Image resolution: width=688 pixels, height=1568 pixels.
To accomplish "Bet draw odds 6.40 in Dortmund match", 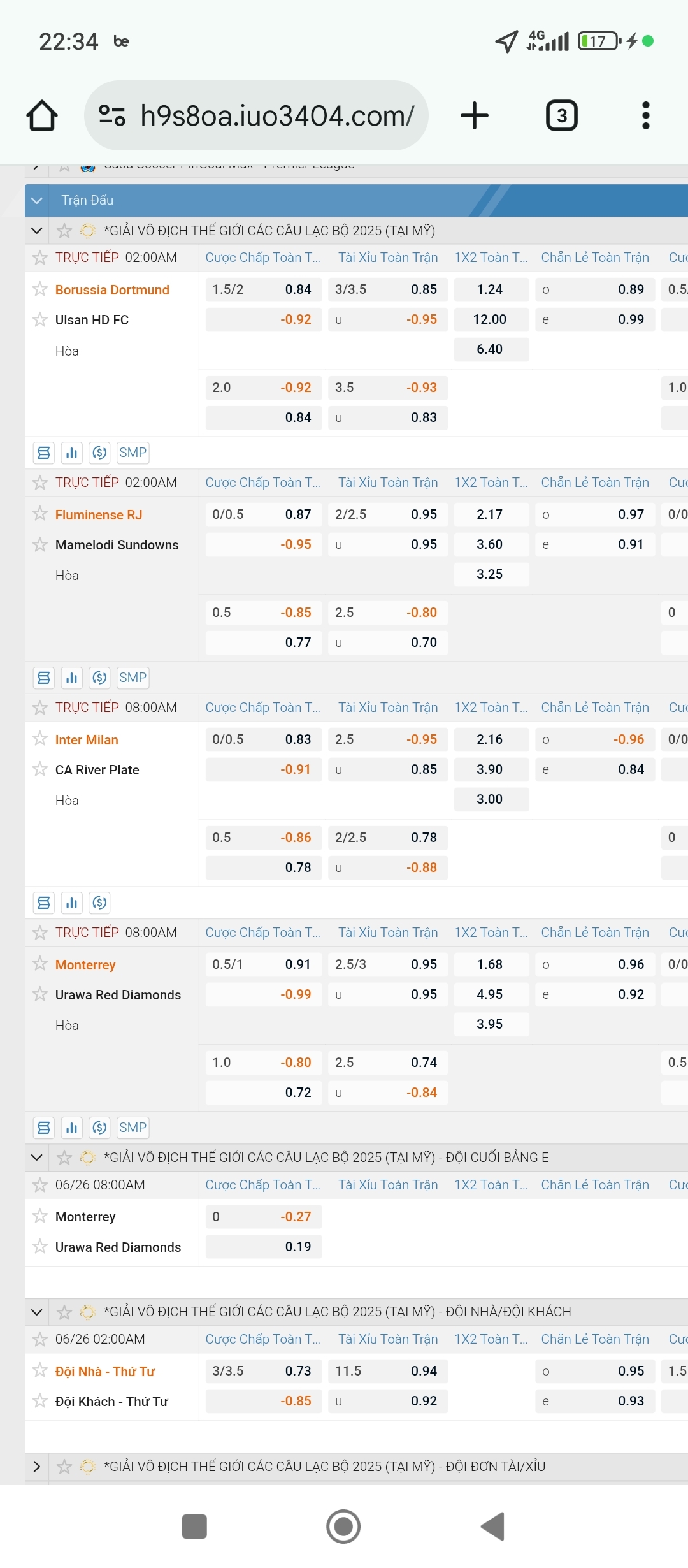I will coord(491,349).
